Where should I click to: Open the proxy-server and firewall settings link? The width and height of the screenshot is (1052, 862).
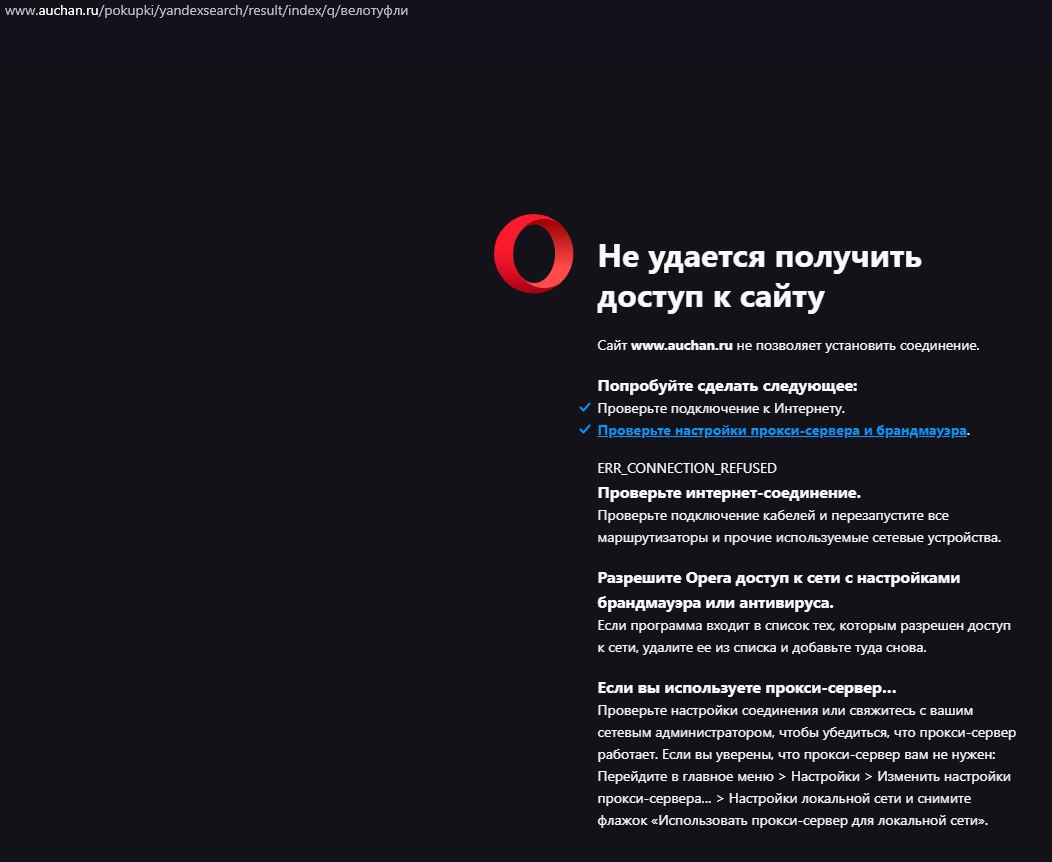[x=782, y=431]
